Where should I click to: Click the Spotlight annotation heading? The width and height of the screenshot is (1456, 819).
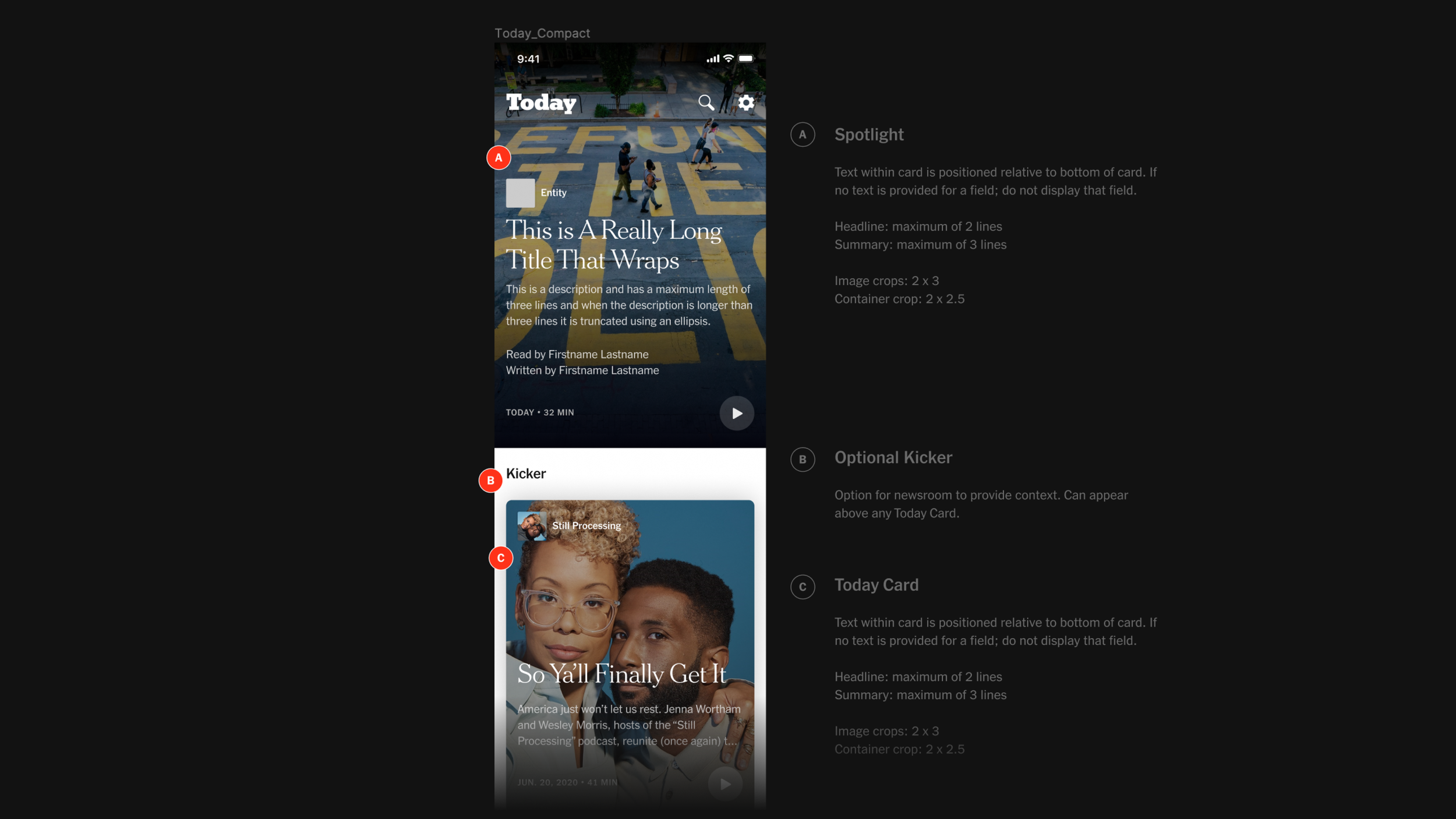[x=868, y=135]
